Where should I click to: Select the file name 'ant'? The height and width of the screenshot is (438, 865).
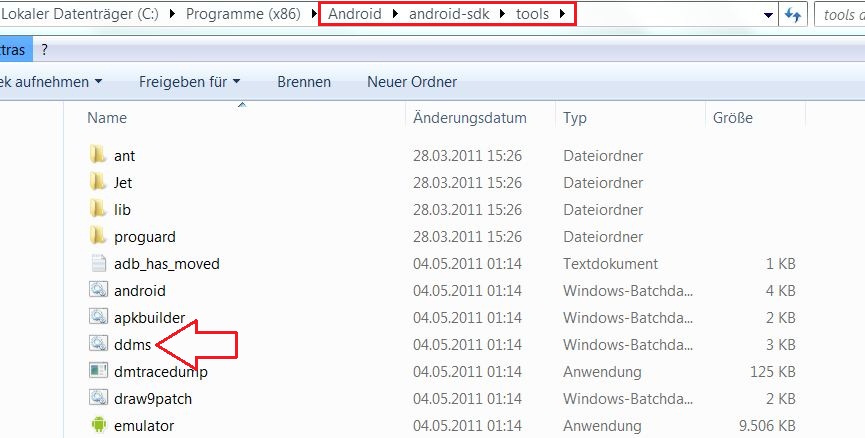click(124, 156)
